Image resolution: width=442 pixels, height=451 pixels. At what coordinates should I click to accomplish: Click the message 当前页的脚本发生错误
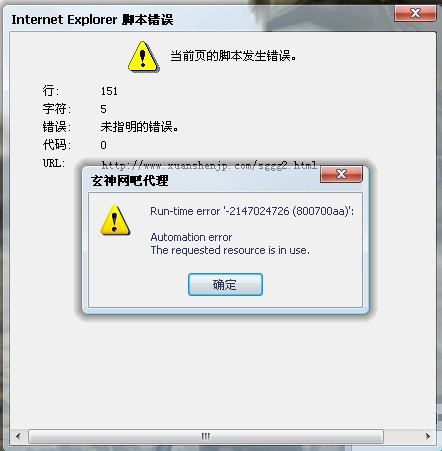pyautogui.click(x=233, y=56)
